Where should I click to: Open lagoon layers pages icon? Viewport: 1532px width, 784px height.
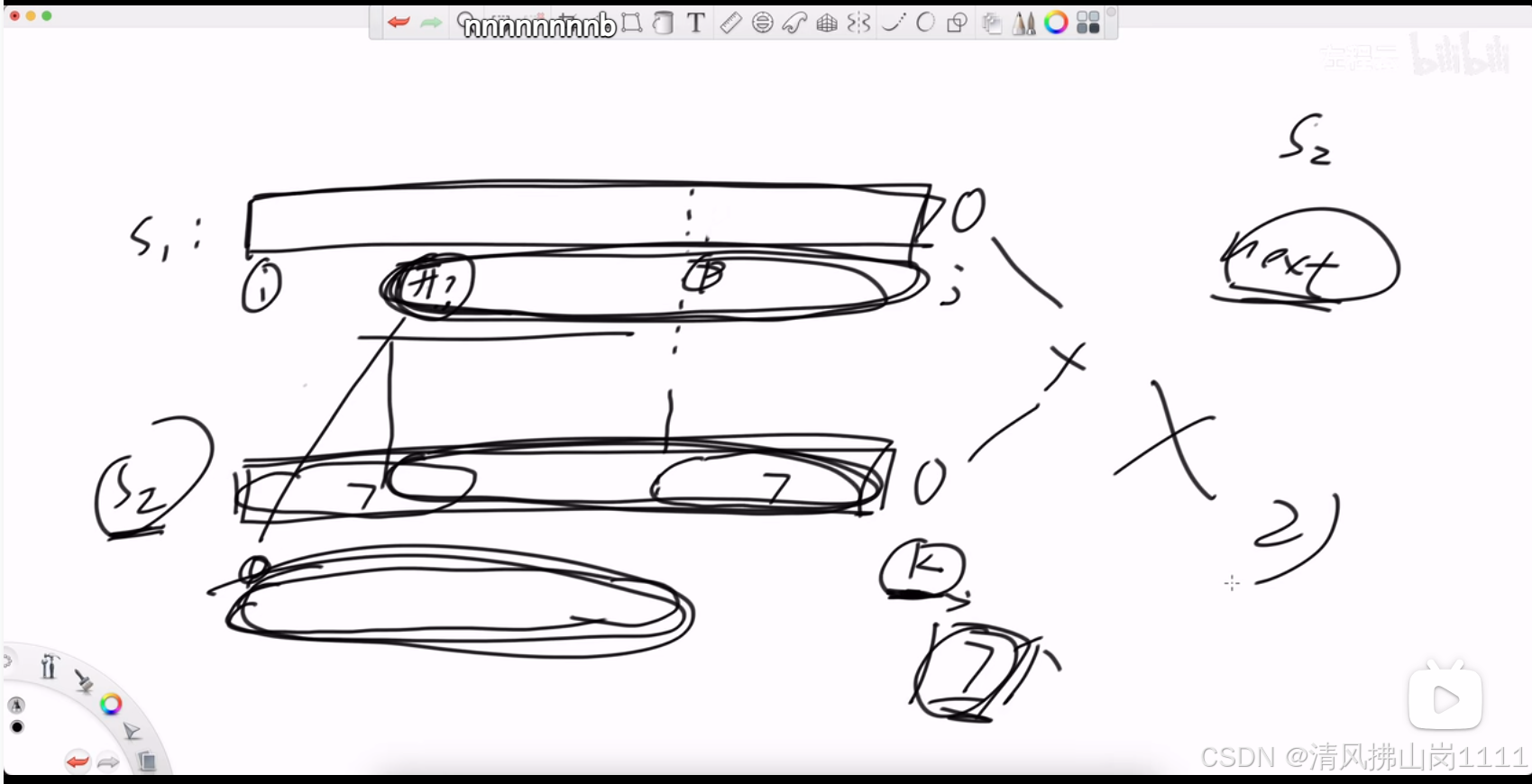pyautogui.click(x=146, y=761)
